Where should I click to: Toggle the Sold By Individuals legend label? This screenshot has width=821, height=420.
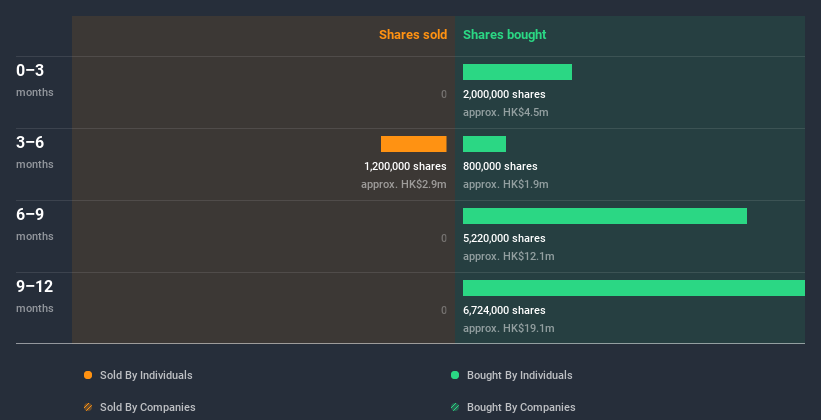point(146,375)
